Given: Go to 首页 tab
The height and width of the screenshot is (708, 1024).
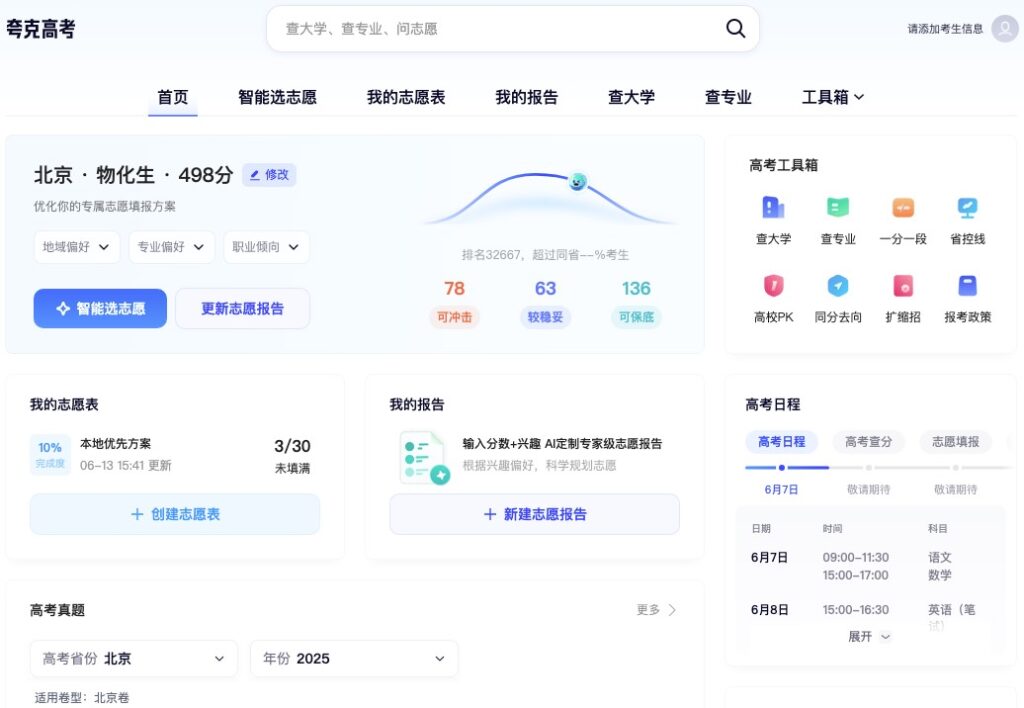Looking at the screenshot, I should tap(172, 97).
